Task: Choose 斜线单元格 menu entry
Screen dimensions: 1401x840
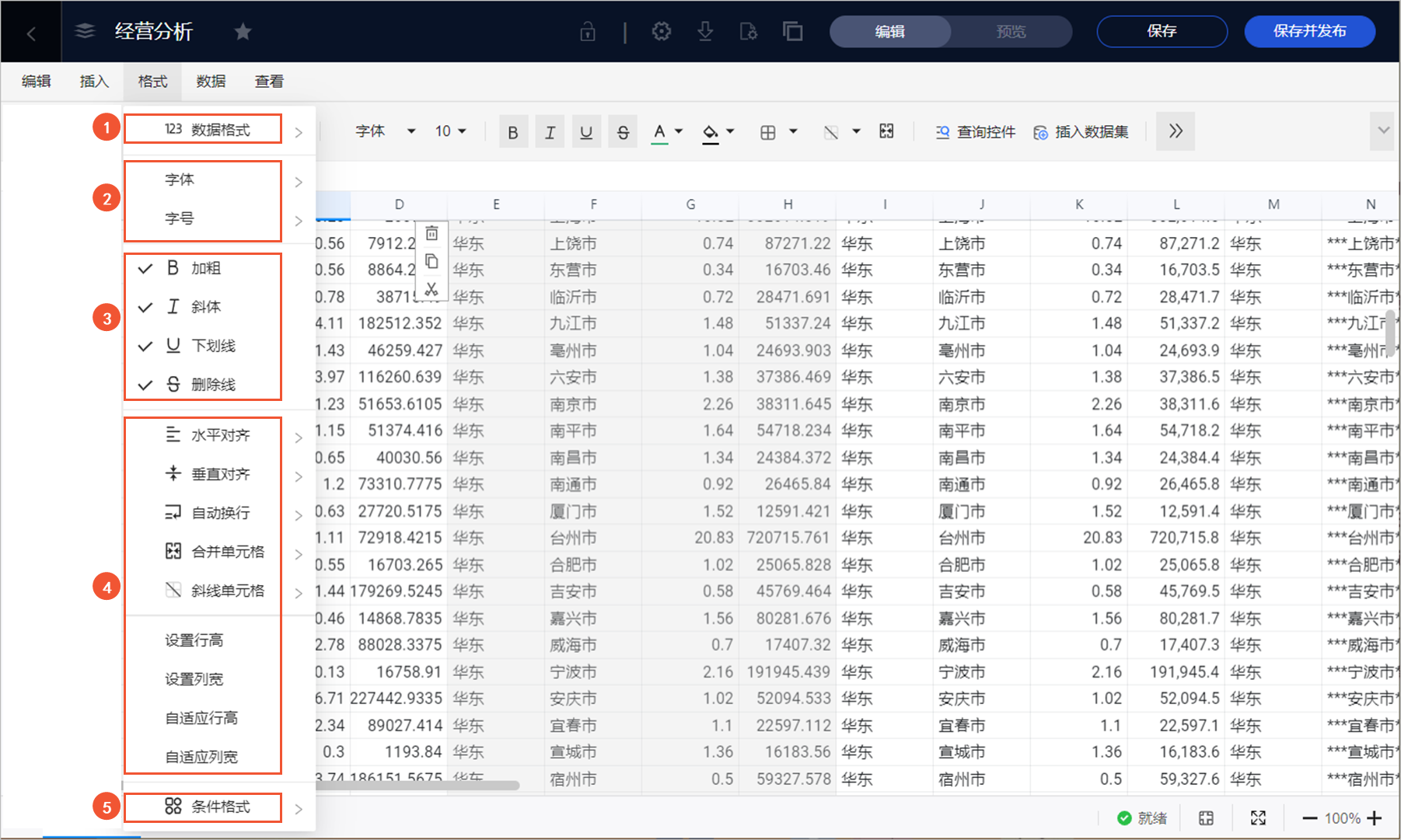Action: click(x=220, y=591)
